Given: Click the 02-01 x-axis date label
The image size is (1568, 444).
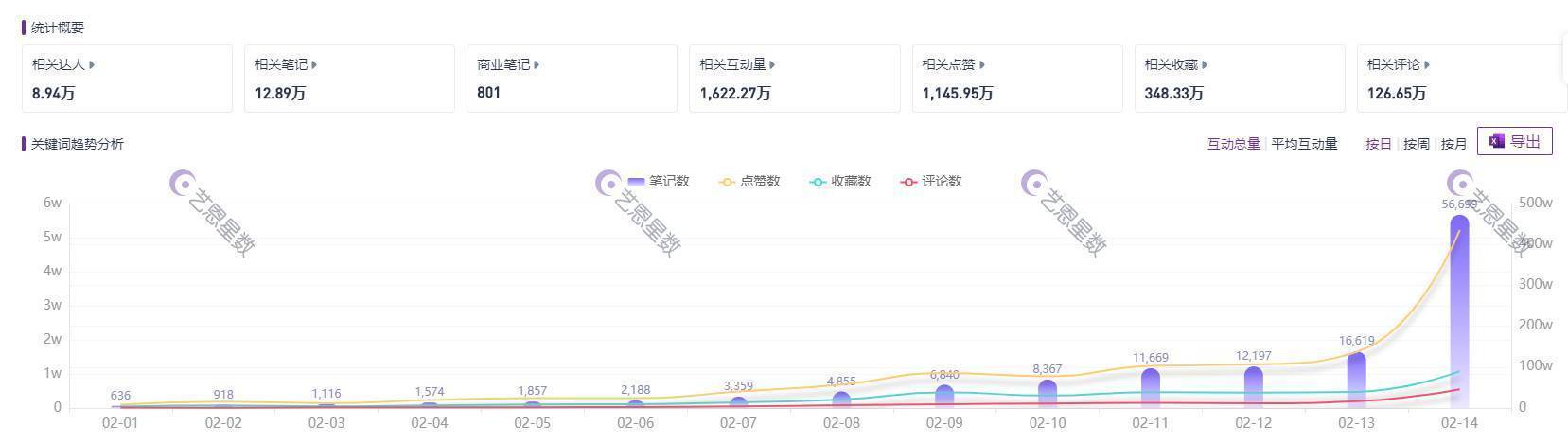Looking at the screenshot, I should point(120,423).
